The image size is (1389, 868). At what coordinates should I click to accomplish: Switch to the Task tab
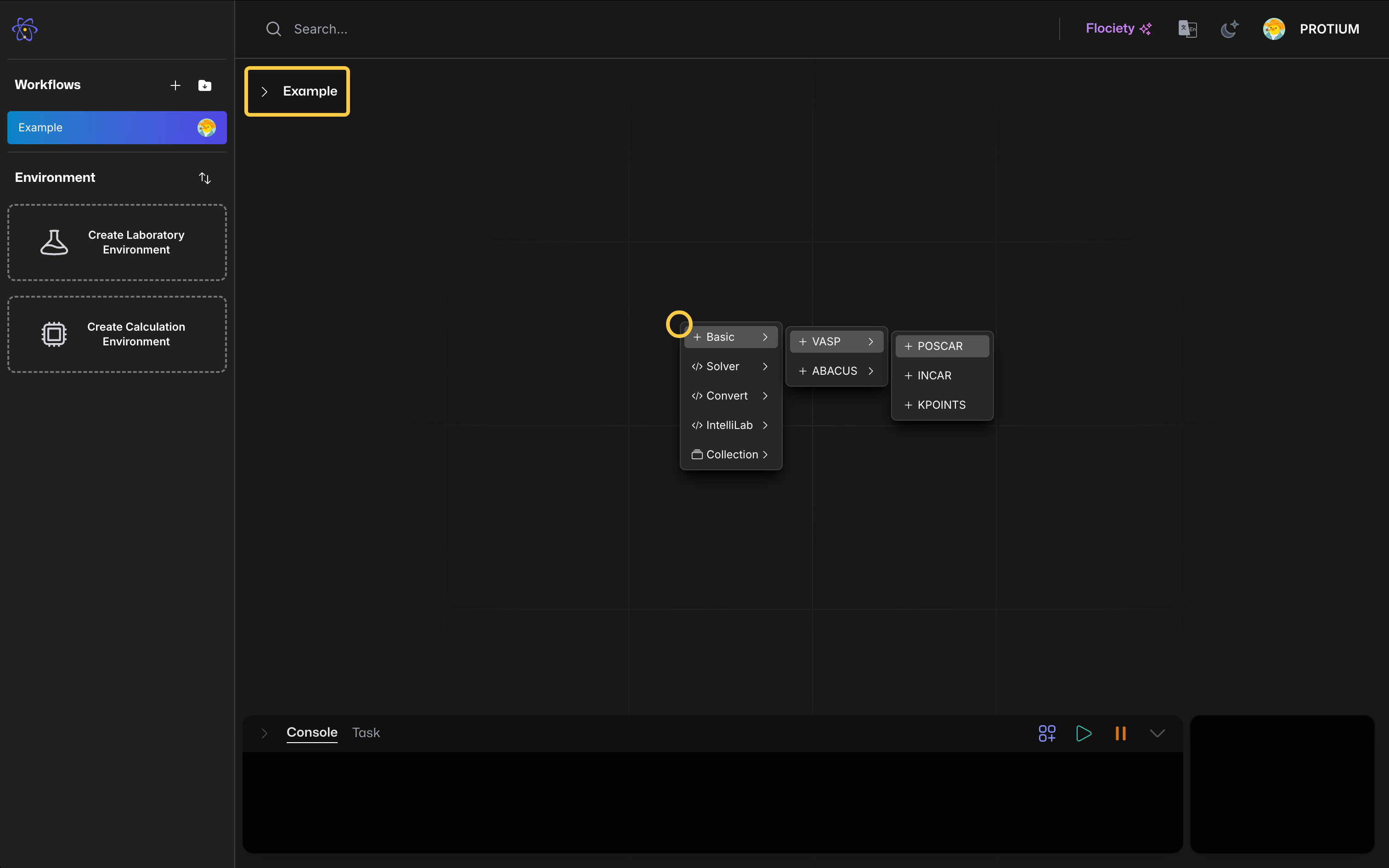(x=366, y=733)
